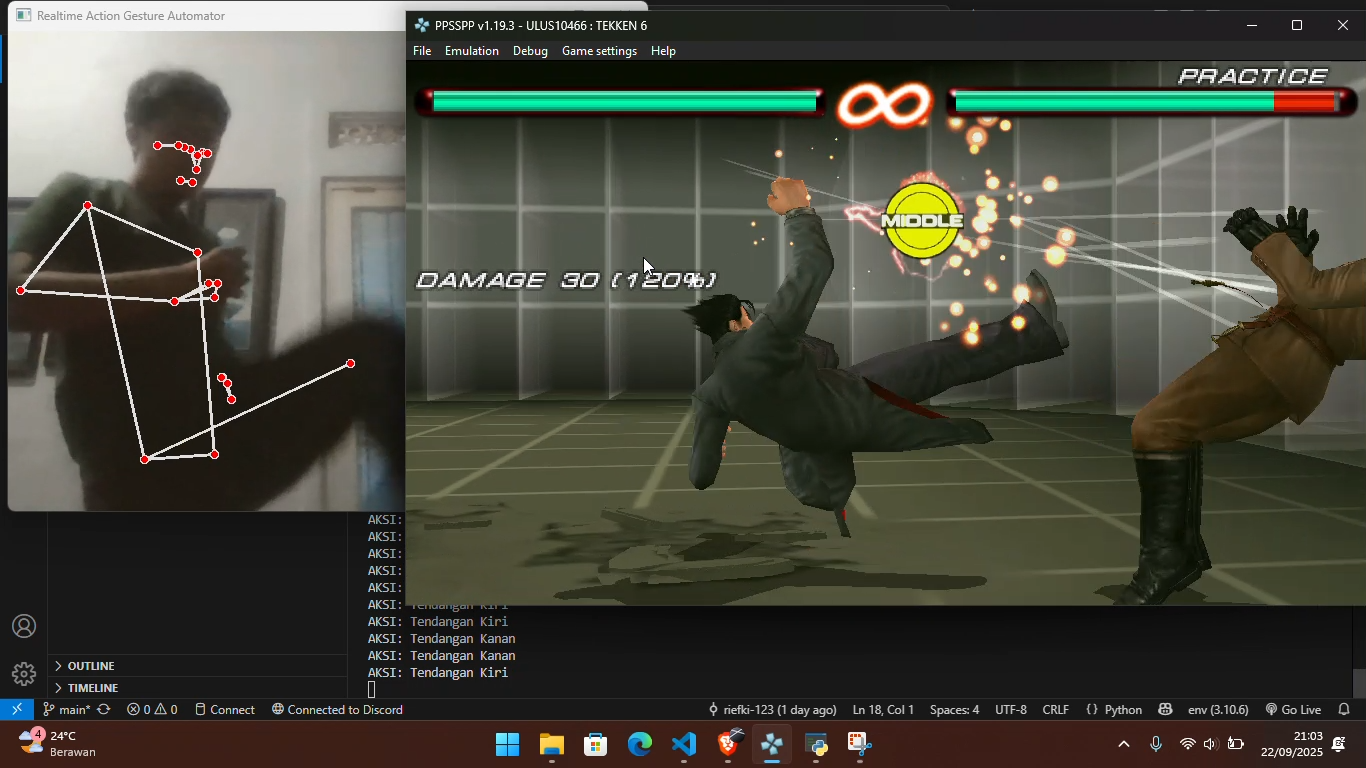This screenshot has height=768, width=1366.
Task: Open the Emulation menu in PPSSPP
Action: [x=472, y=51]
